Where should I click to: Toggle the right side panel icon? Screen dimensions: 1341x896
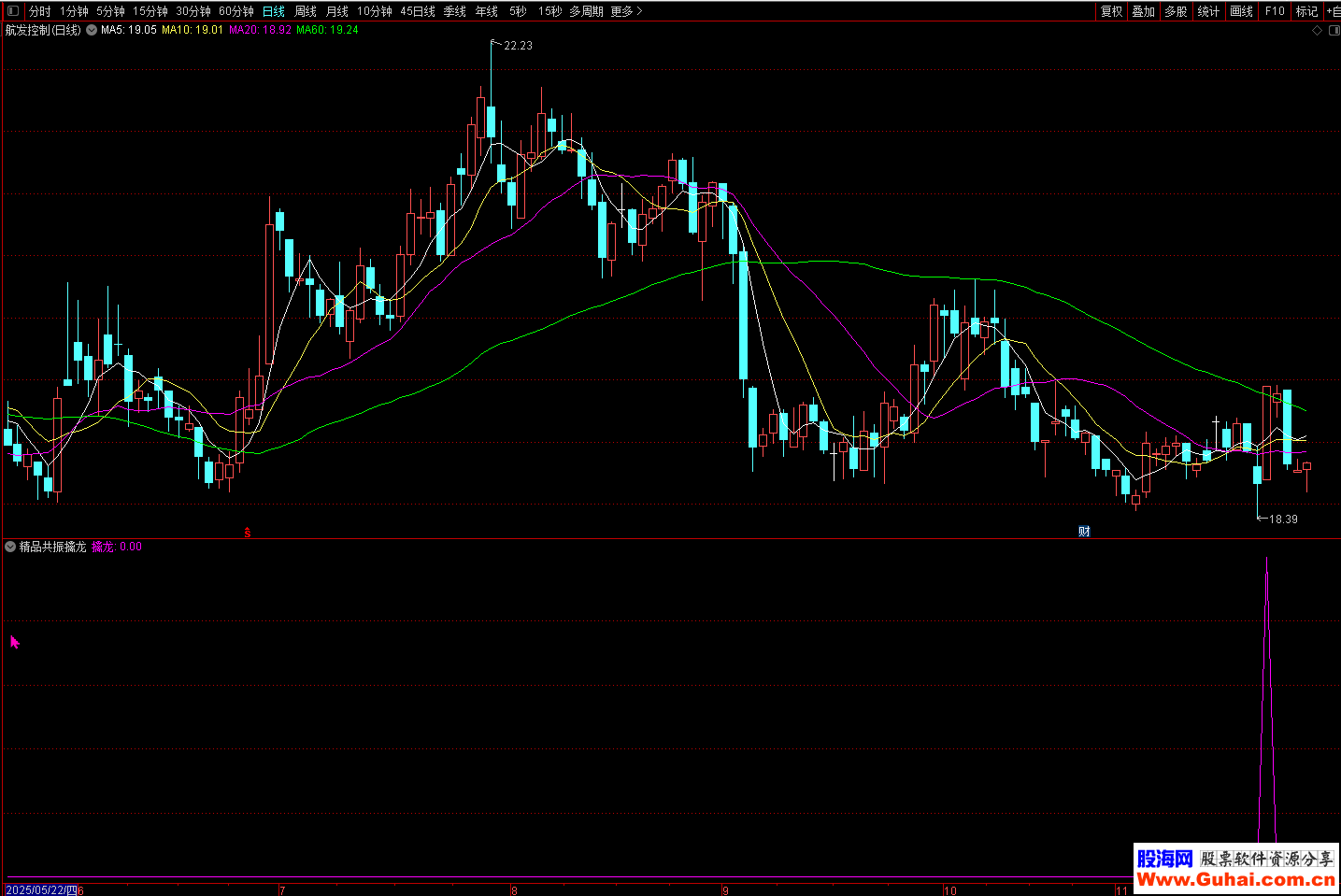1334,30
